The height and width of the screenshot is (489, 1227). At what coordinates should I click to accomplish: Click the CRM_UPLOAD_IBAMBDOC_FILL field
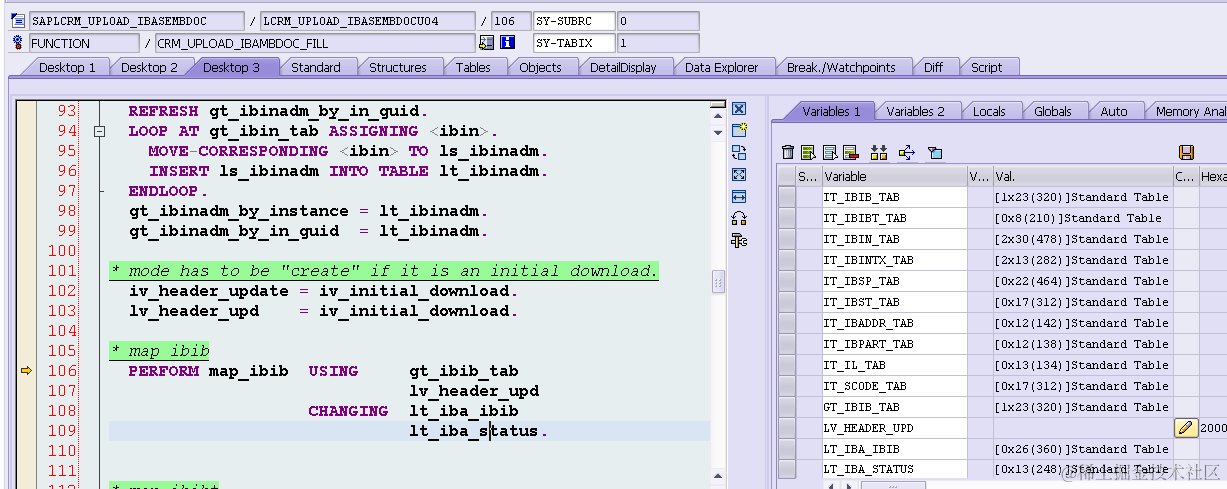pos(315,43)
